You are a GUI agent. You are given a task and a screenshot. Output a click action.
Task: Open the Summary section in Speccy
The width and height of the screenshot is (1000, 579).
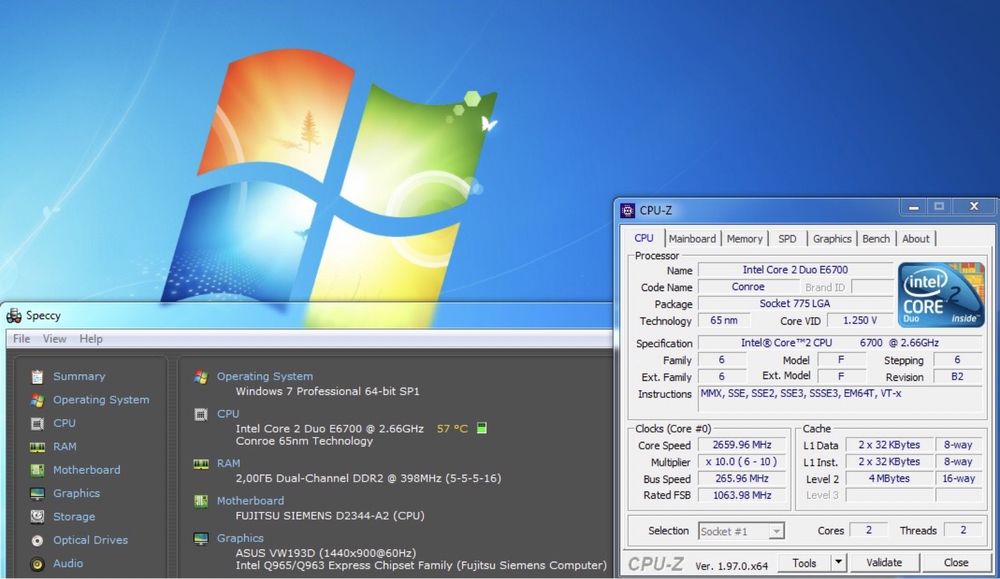tap(79, 377)
